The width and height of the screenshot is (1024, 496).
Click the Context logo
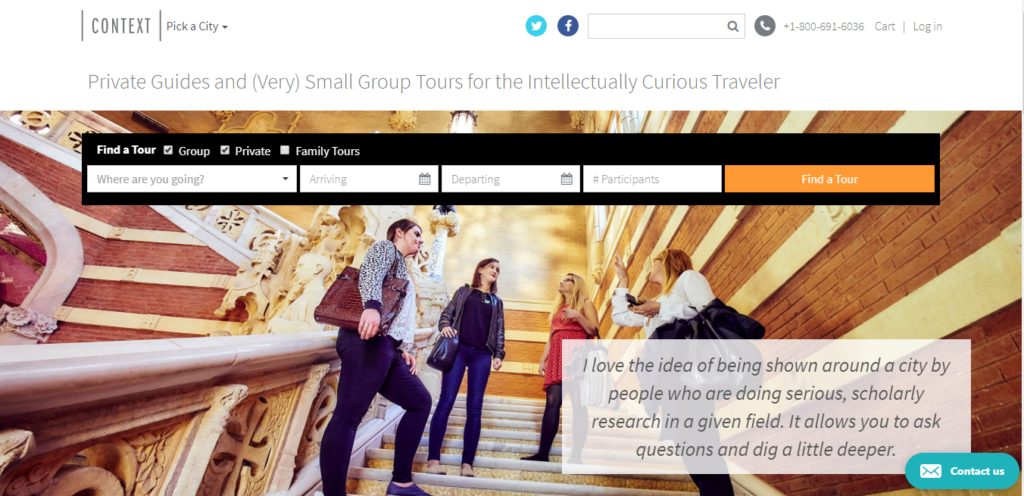pyautogui.click(x=121, y=26)
